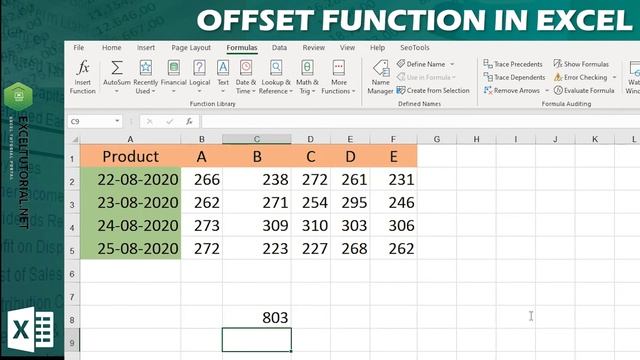Click Evaluate Formula
This screenshot has height=360, width=640.
pos(584,90)
